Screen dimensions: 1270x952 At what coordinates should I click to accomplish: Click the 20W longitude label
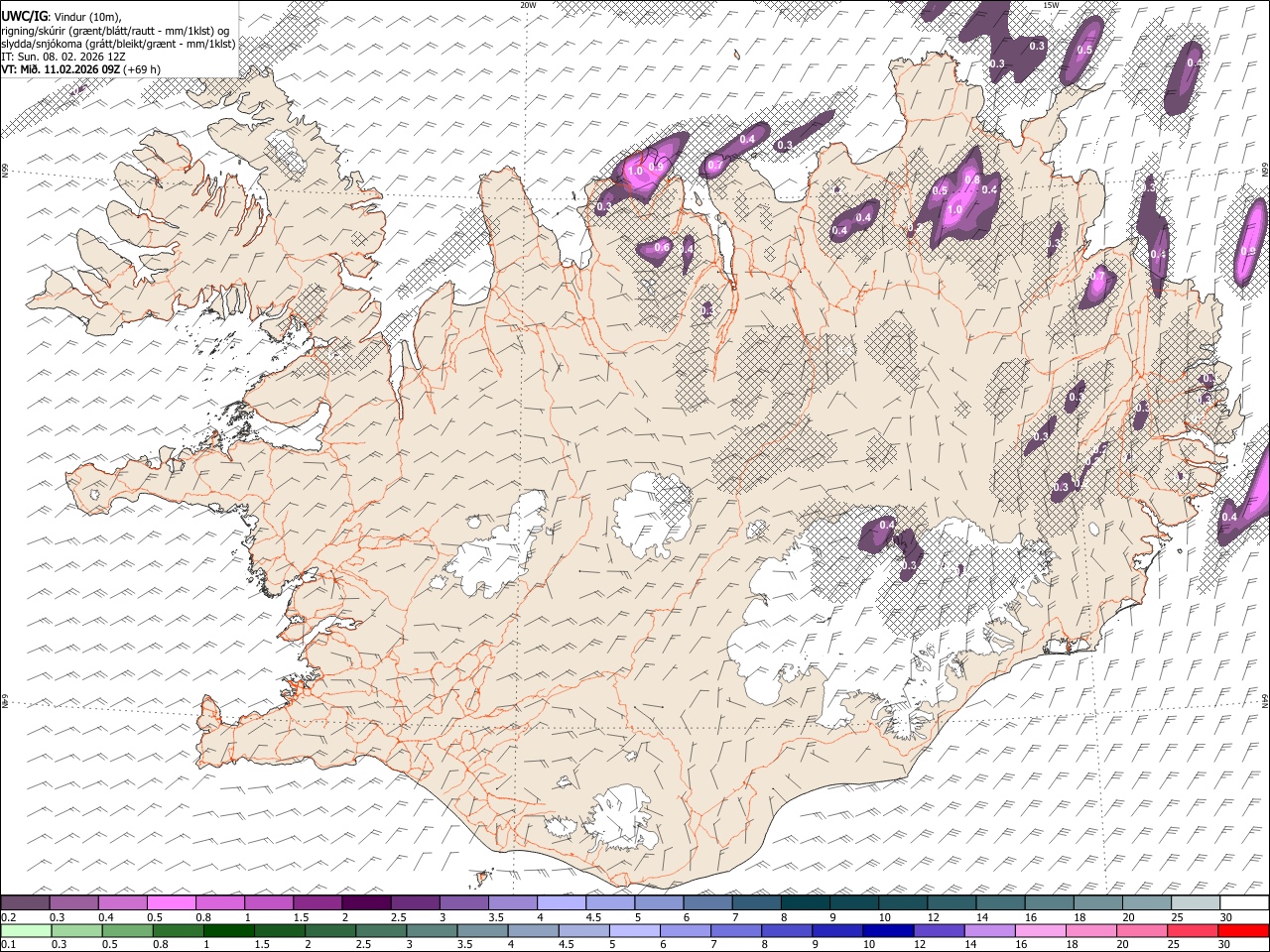coord(529,5)
